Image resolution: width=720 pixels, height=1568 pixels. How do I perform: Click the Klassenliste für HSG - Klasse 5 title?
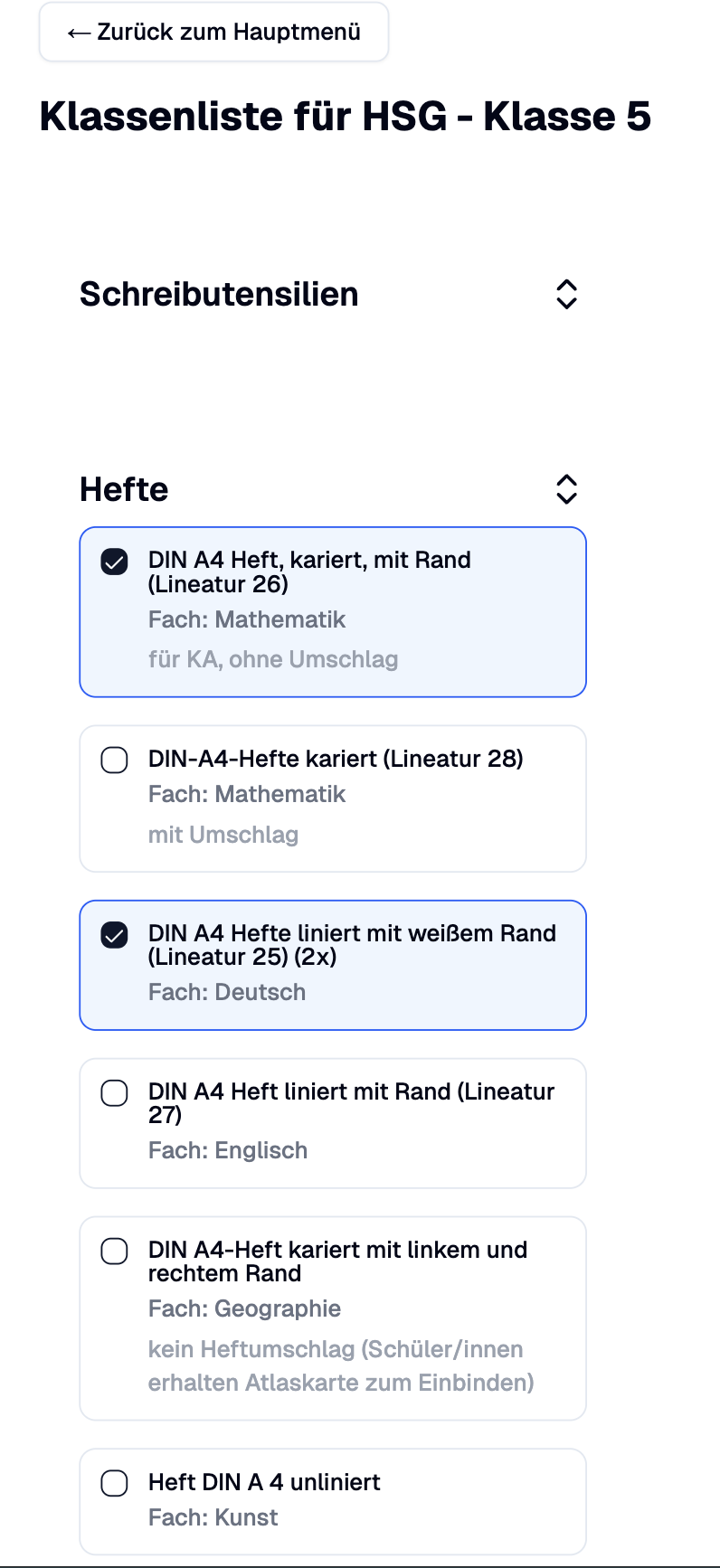[x=345, y=117]
